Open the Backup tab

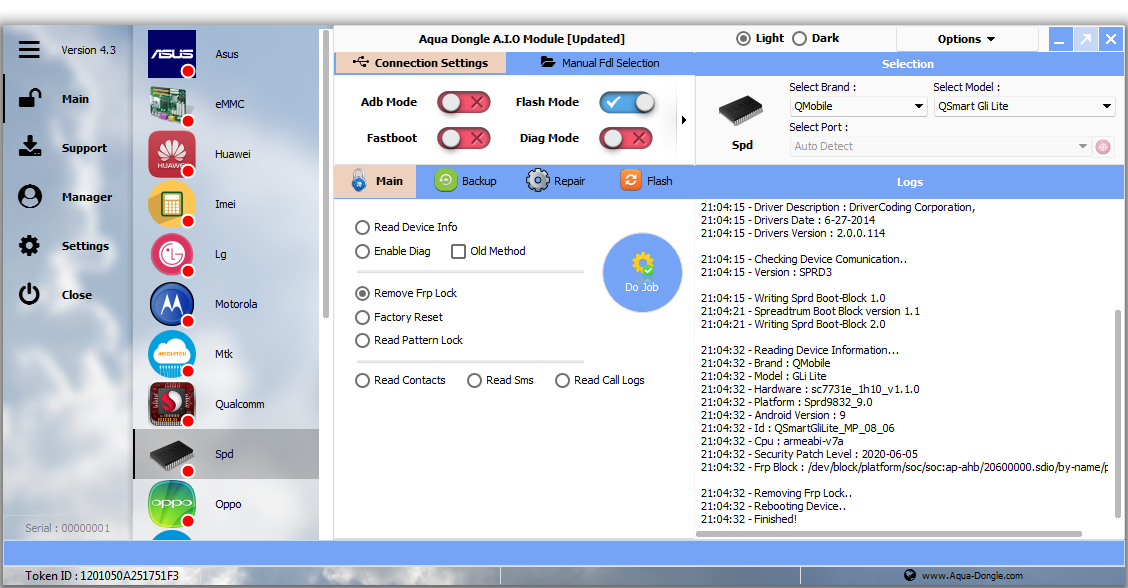click(465, 181)
